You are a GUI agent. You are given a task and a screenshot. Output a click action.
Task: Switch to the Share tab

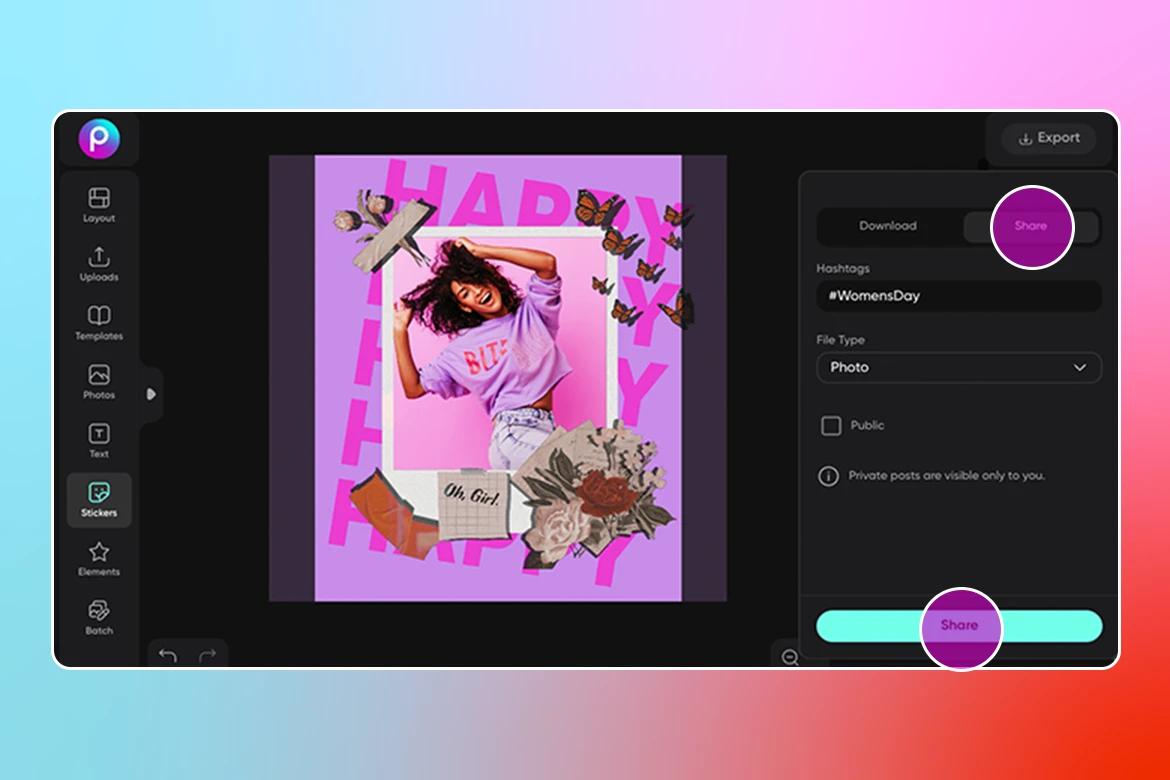pyautogui.click(x=1030, y=226)
